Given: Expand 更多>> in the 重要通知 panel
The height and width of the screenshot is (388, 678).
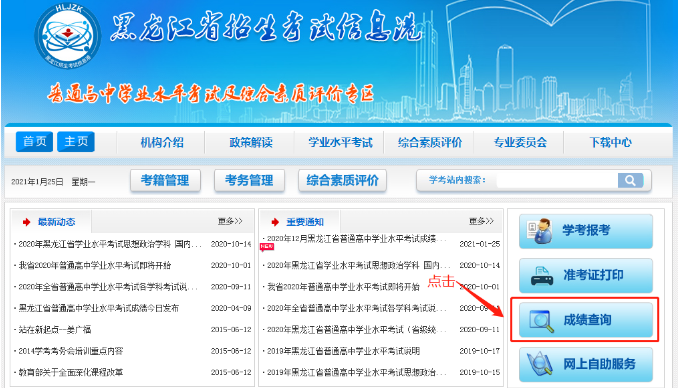Looking at the screenshot, I should click(x=481, y=221).
